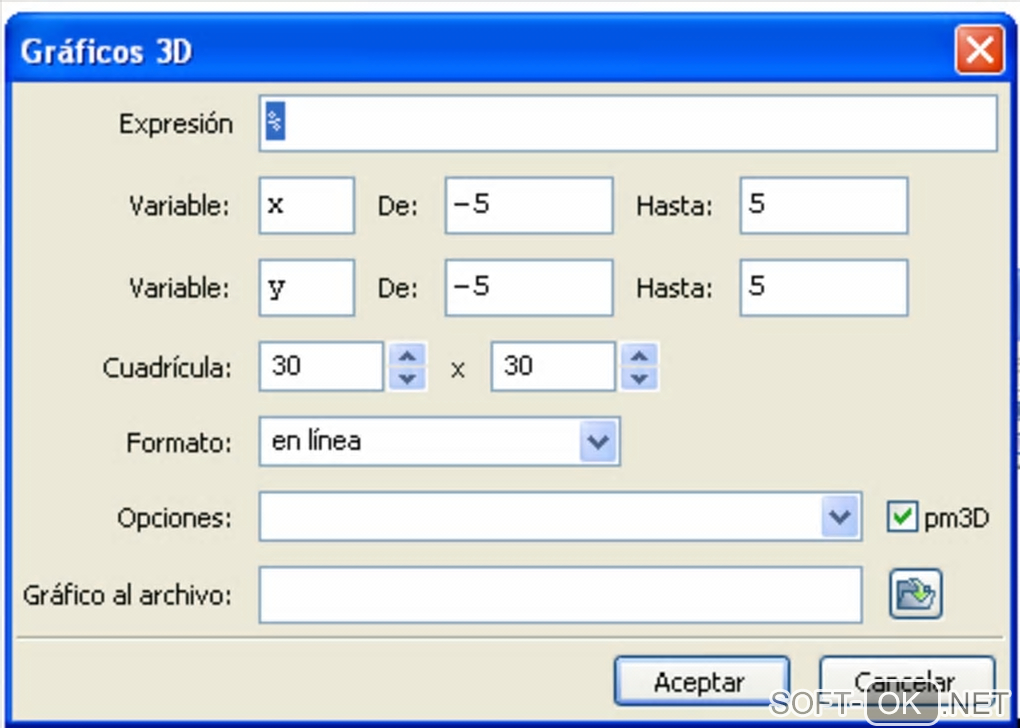Increase the first Cuadrícula value
This screenshot has width=1020, height=728.
tap(406, 356)
